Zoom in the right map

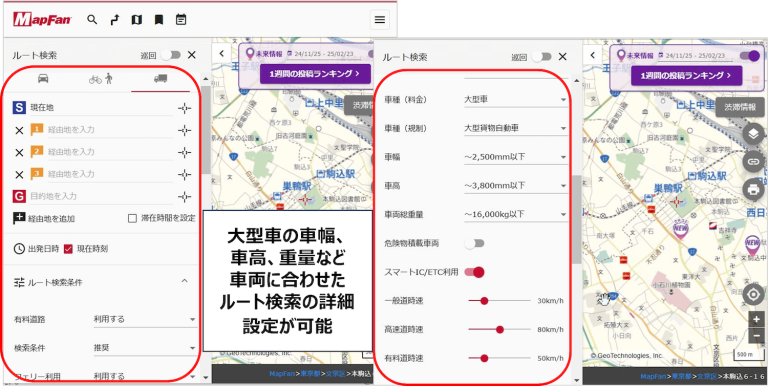point(756,319)
